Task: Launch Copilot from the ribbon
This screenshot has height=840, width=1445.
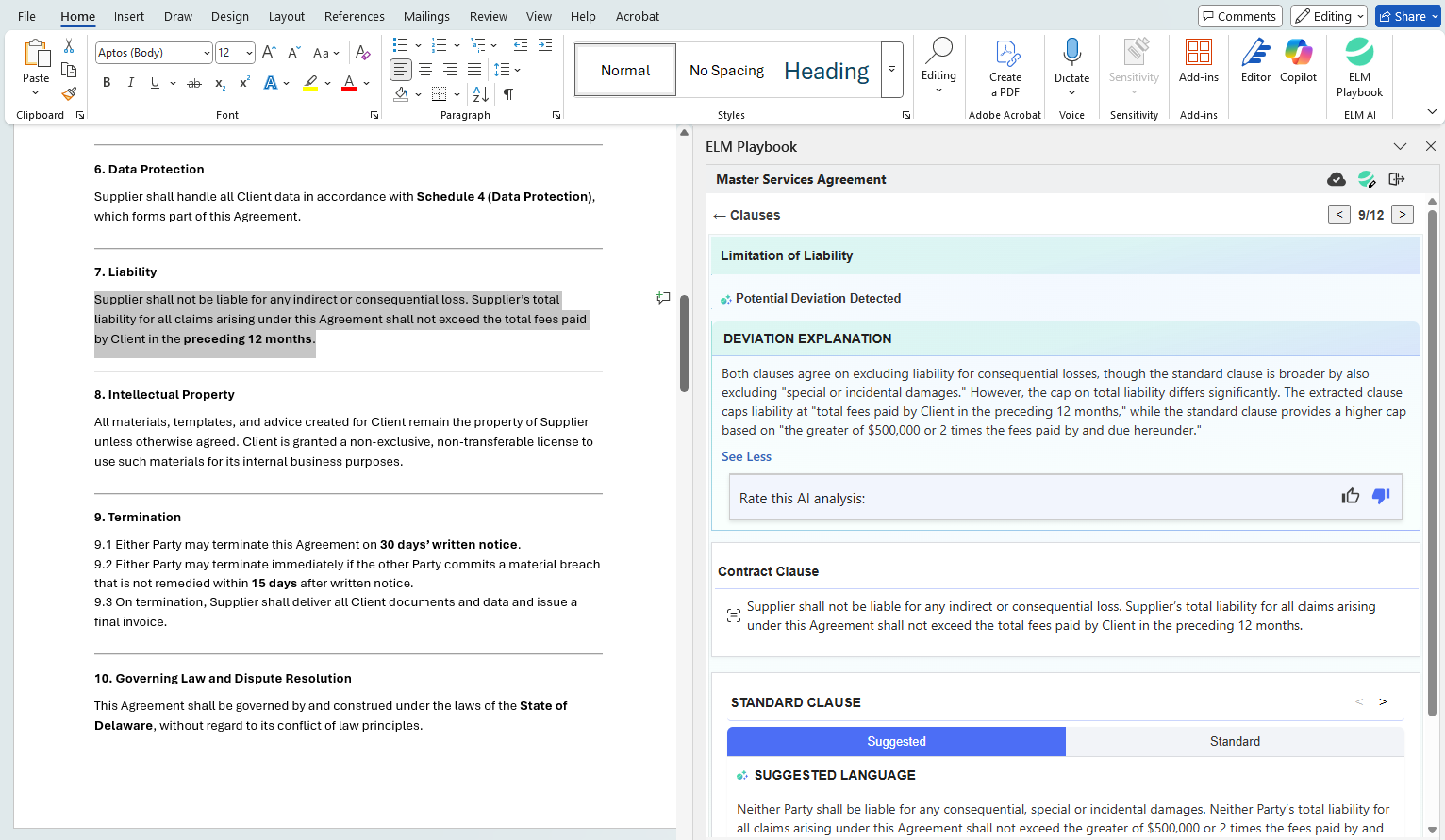Action: [1298, 55]
